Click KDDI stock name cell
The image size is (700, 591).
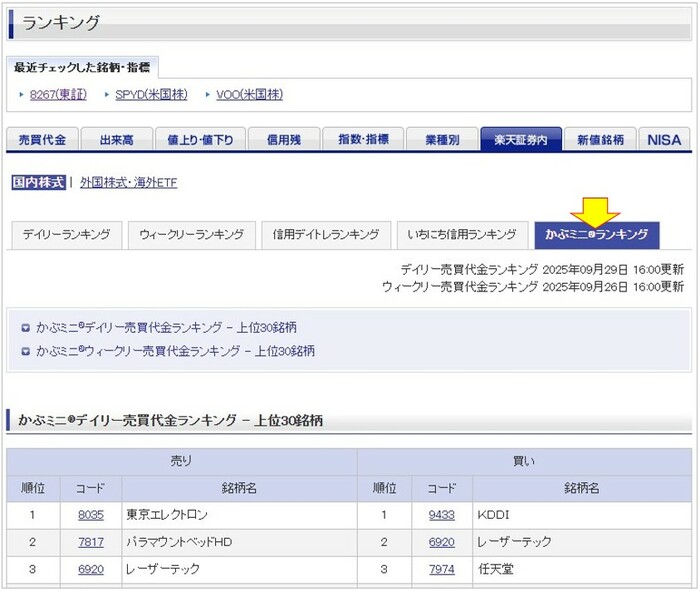click(x=582, y=515)
